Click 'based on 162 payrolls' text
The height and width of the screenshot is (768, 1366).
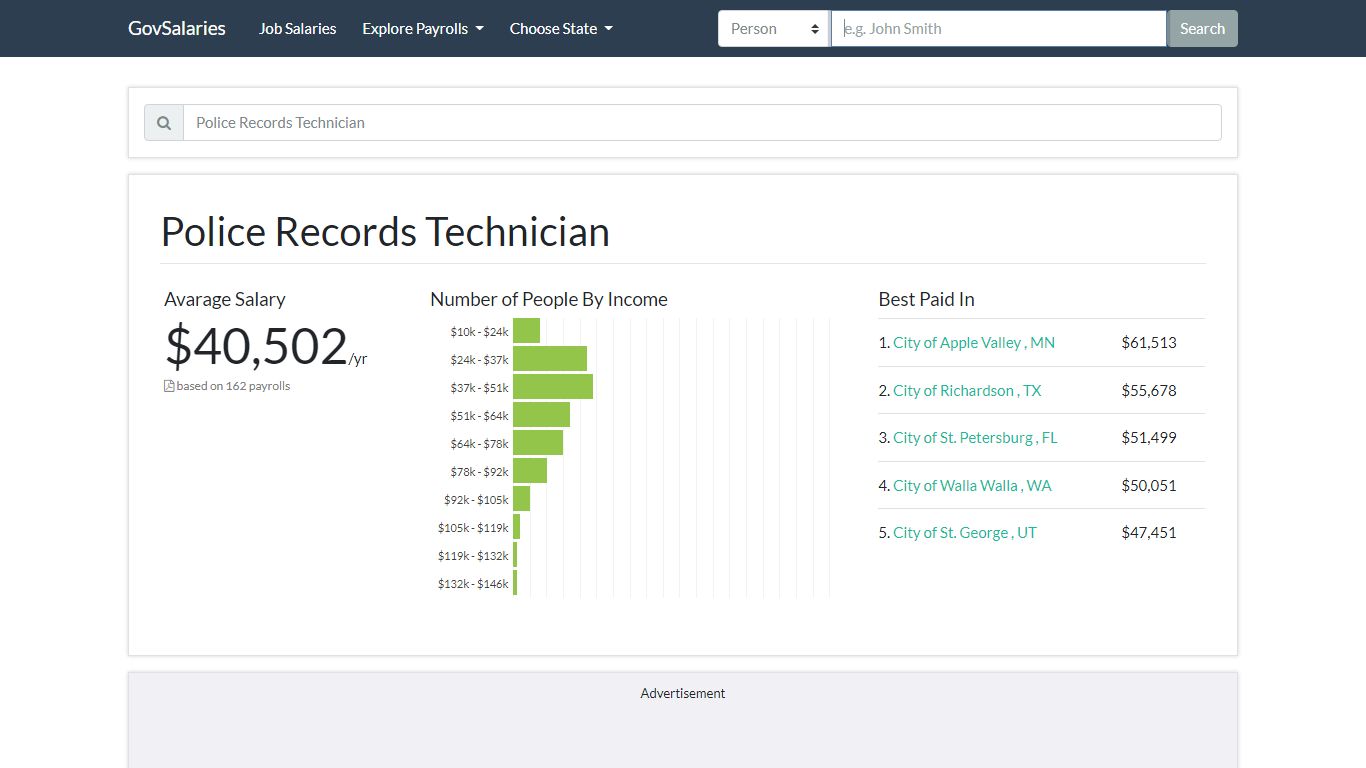click(x=233, y=386)
